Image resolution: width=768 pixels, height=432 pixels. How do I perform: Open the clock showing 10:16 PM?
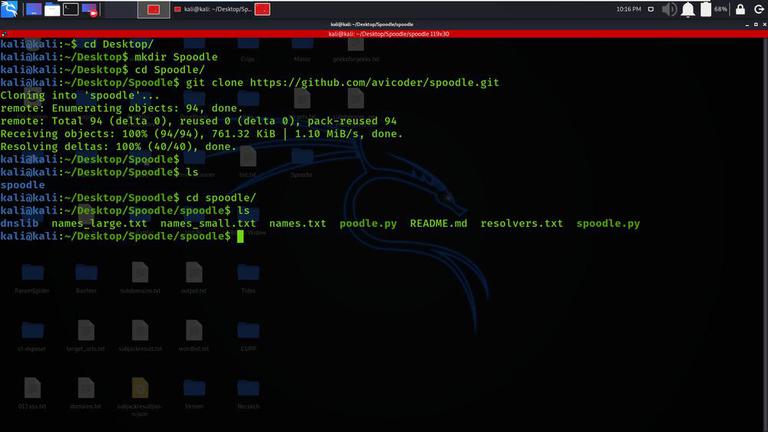coord(628,9)
